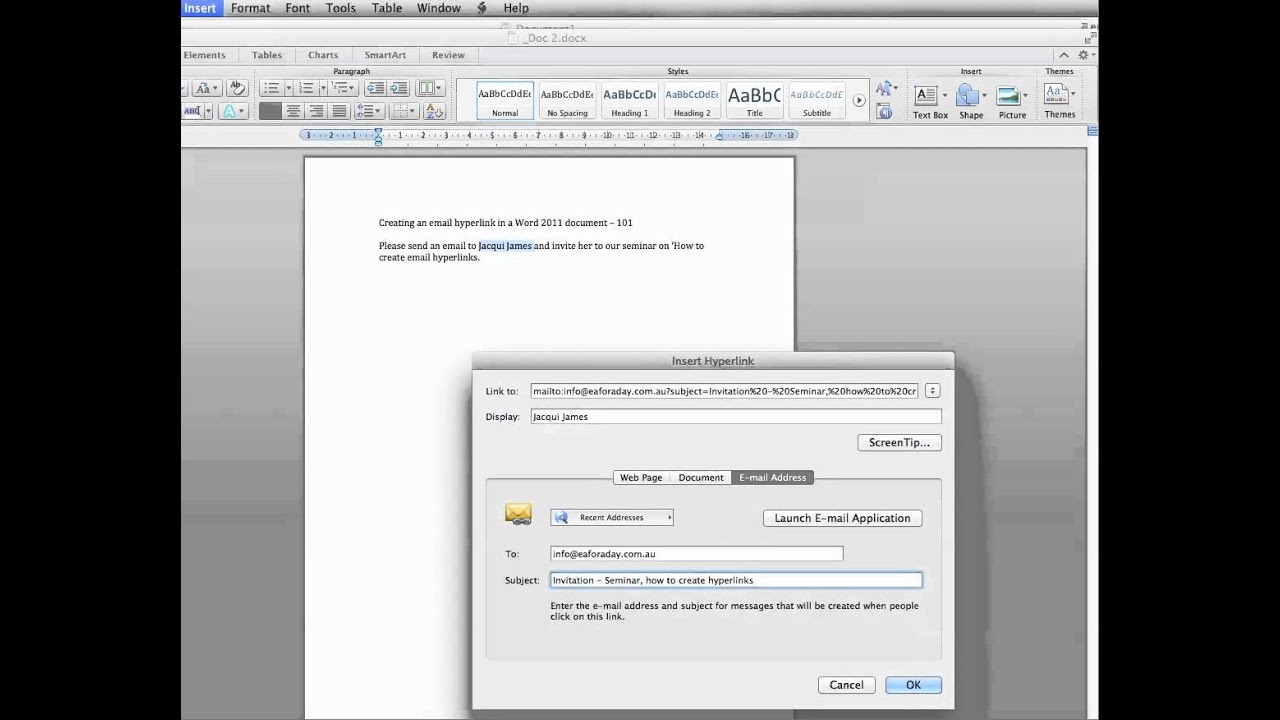Open the columns layout button
This screenshot has width=1280, height=720.
pos(430,88)
